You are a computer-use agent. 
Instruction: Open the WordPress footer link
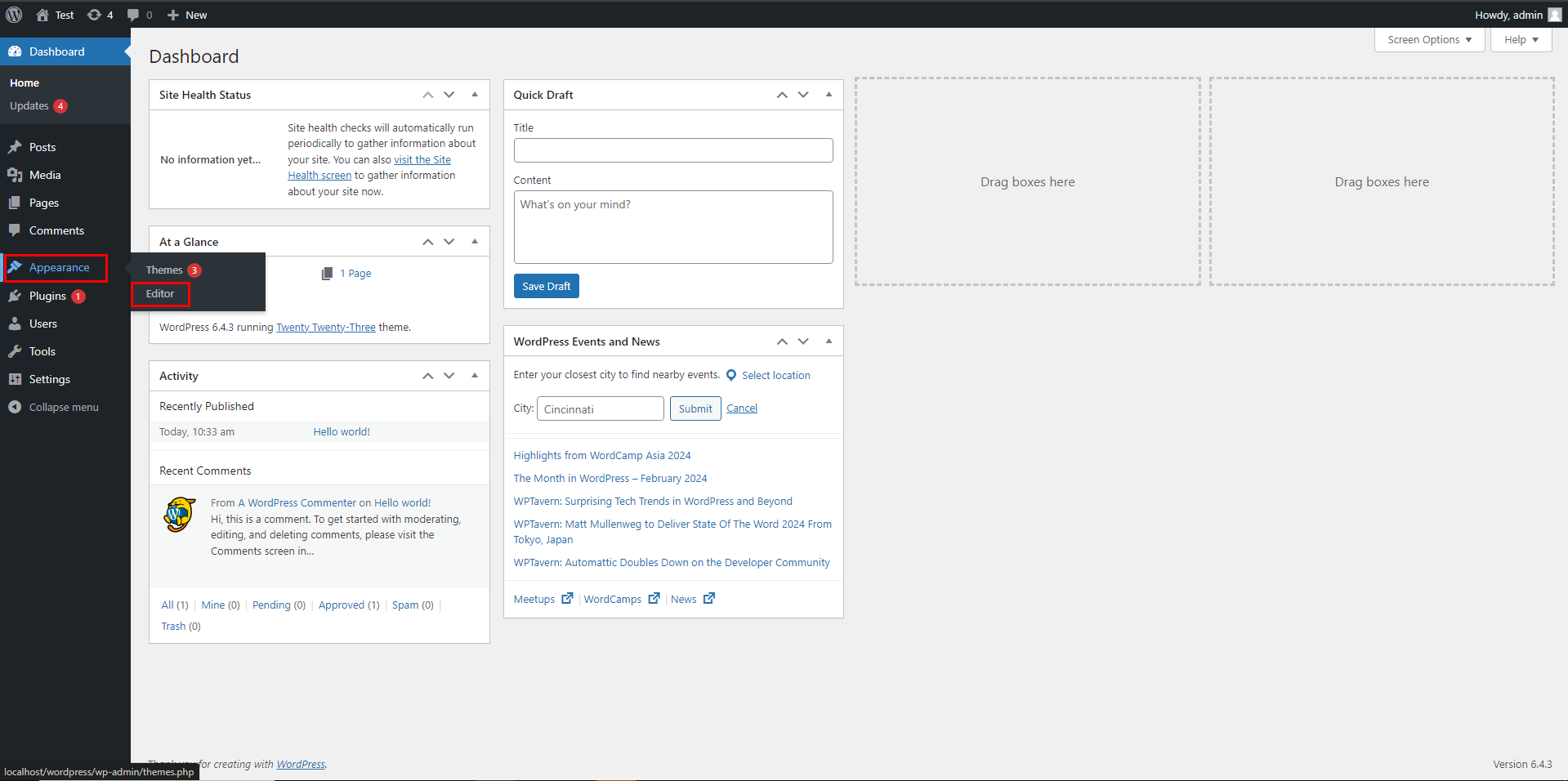[301, 765]
